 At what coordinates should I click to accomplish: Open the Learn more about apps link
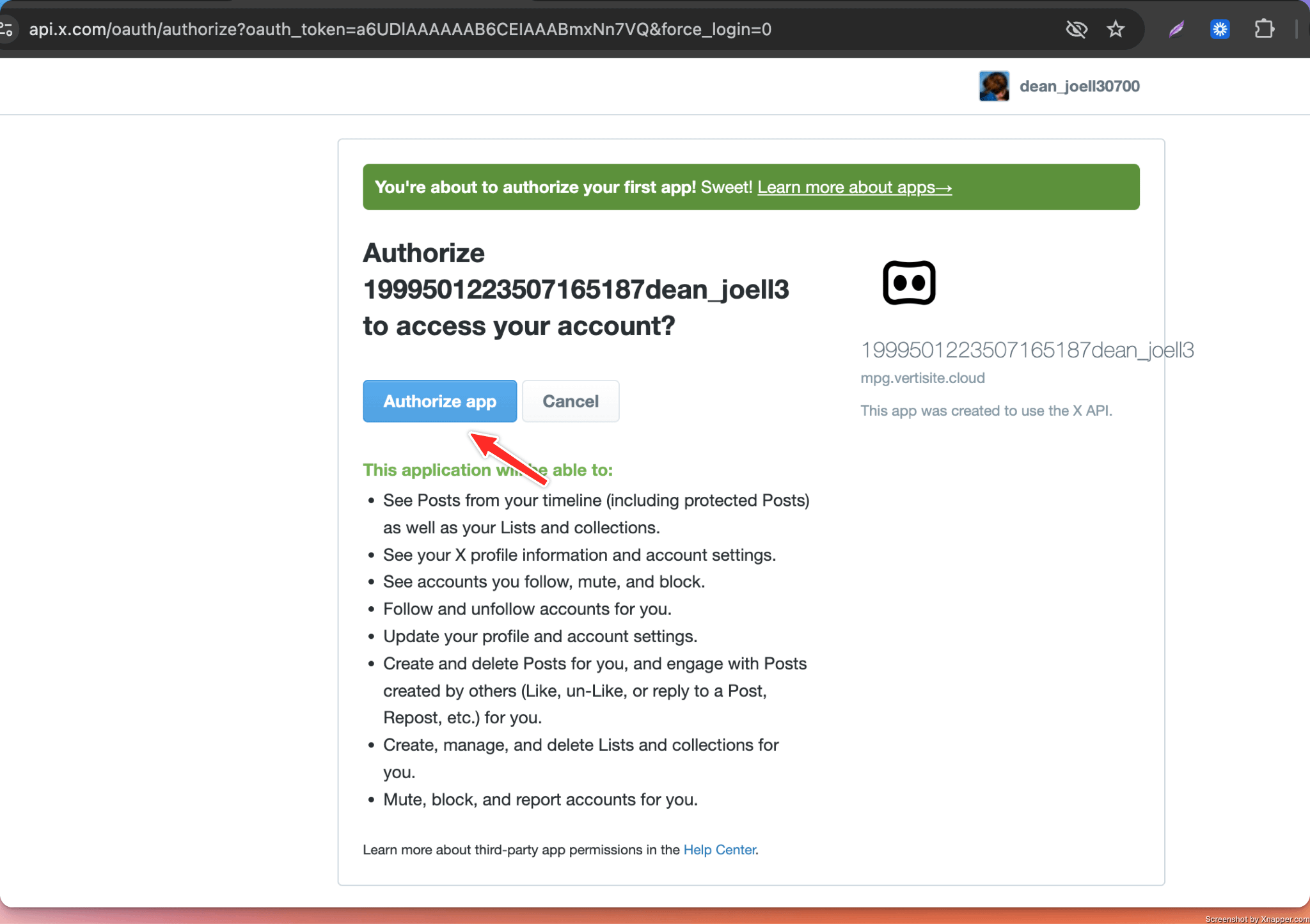(854, 187)
